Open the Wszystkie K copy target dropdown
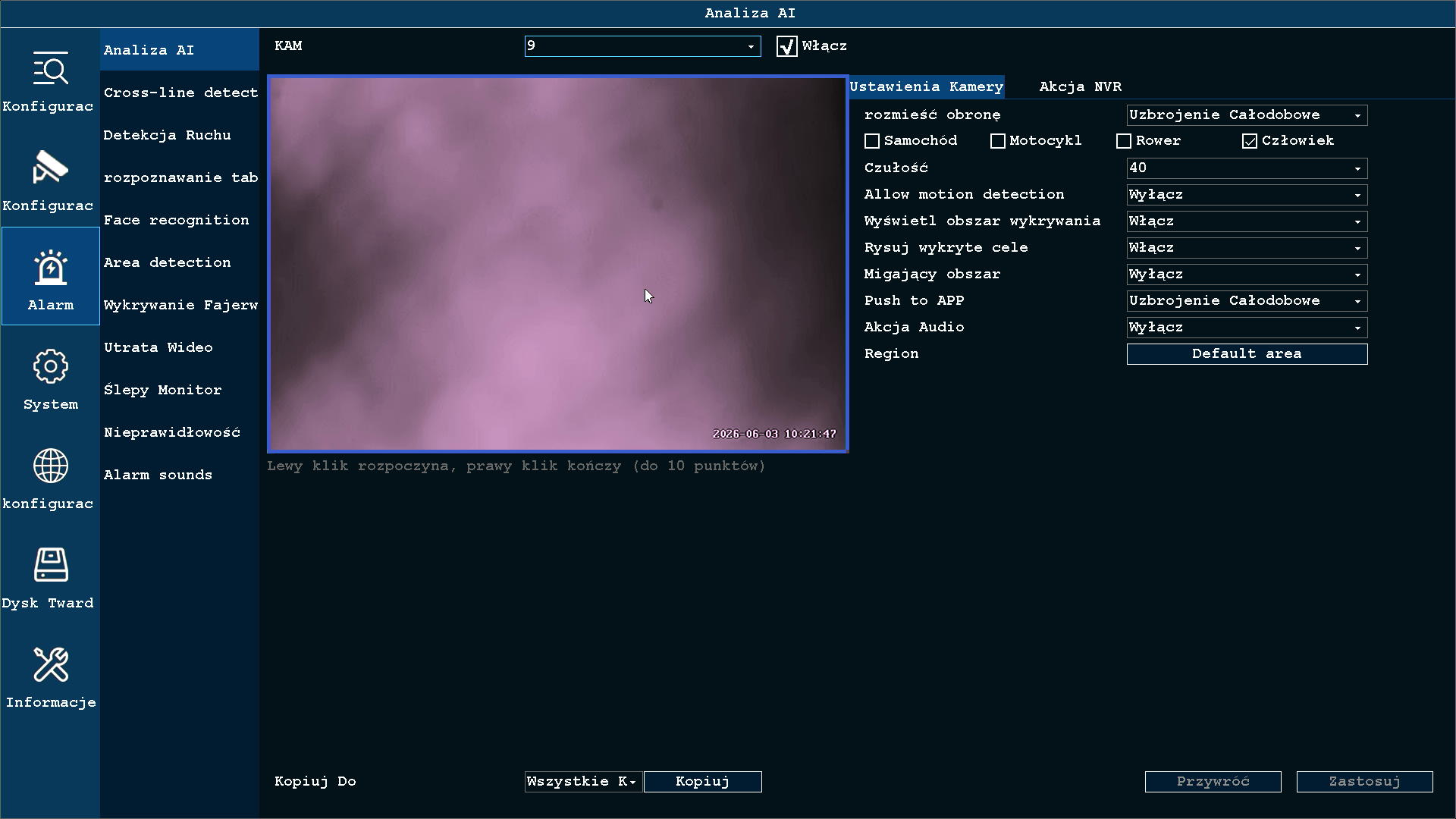 582,782
